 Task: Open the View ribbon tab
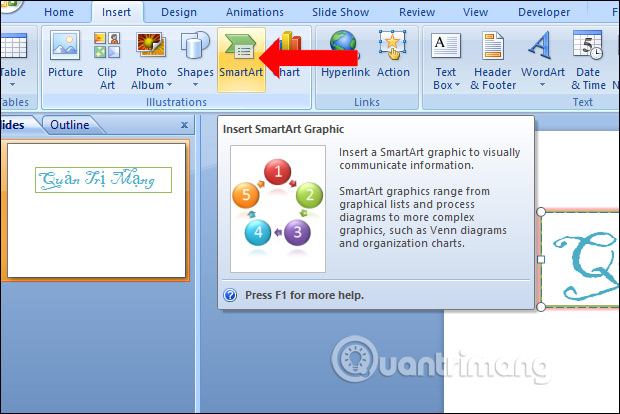(475, 12)
